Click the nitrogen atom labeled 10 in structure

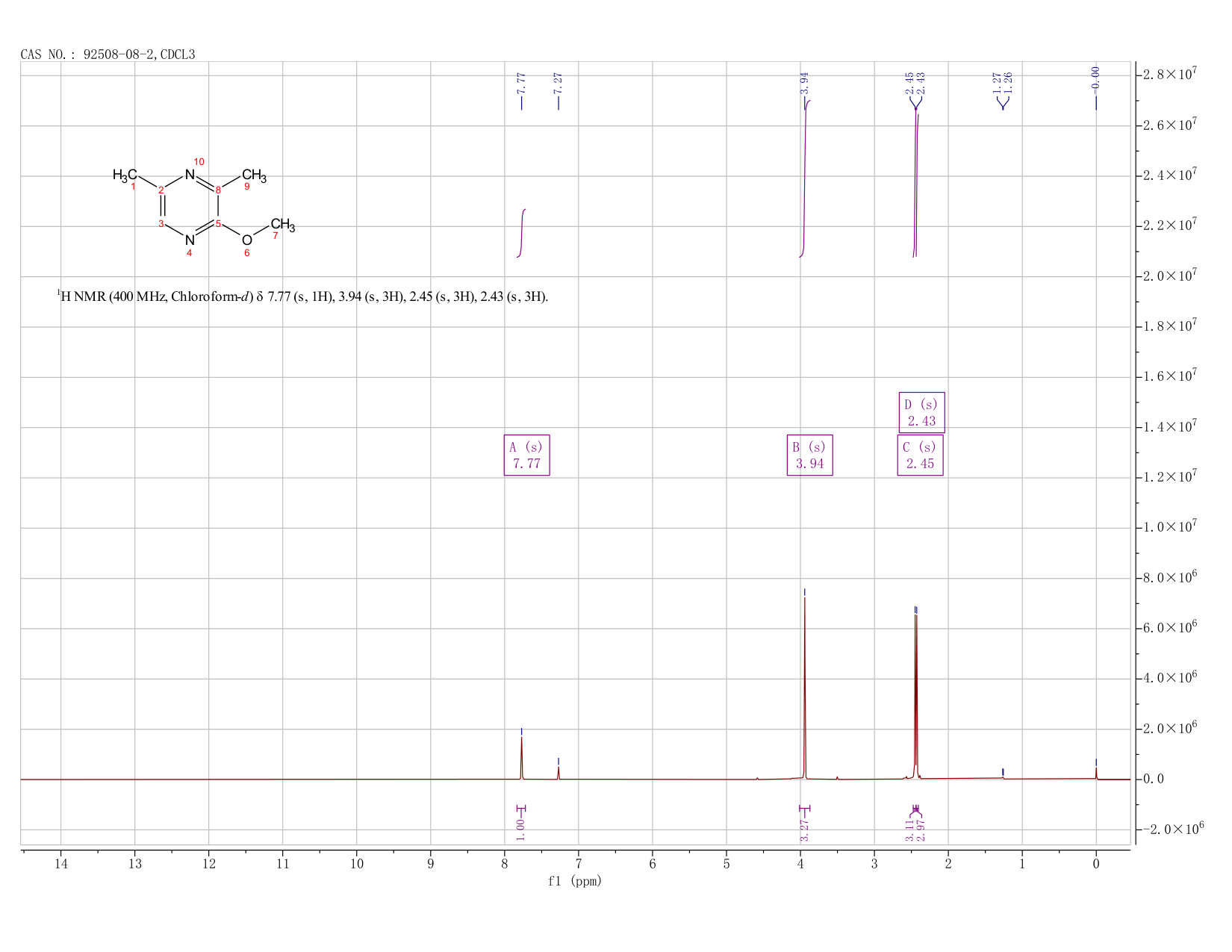[x=190, y=174]
